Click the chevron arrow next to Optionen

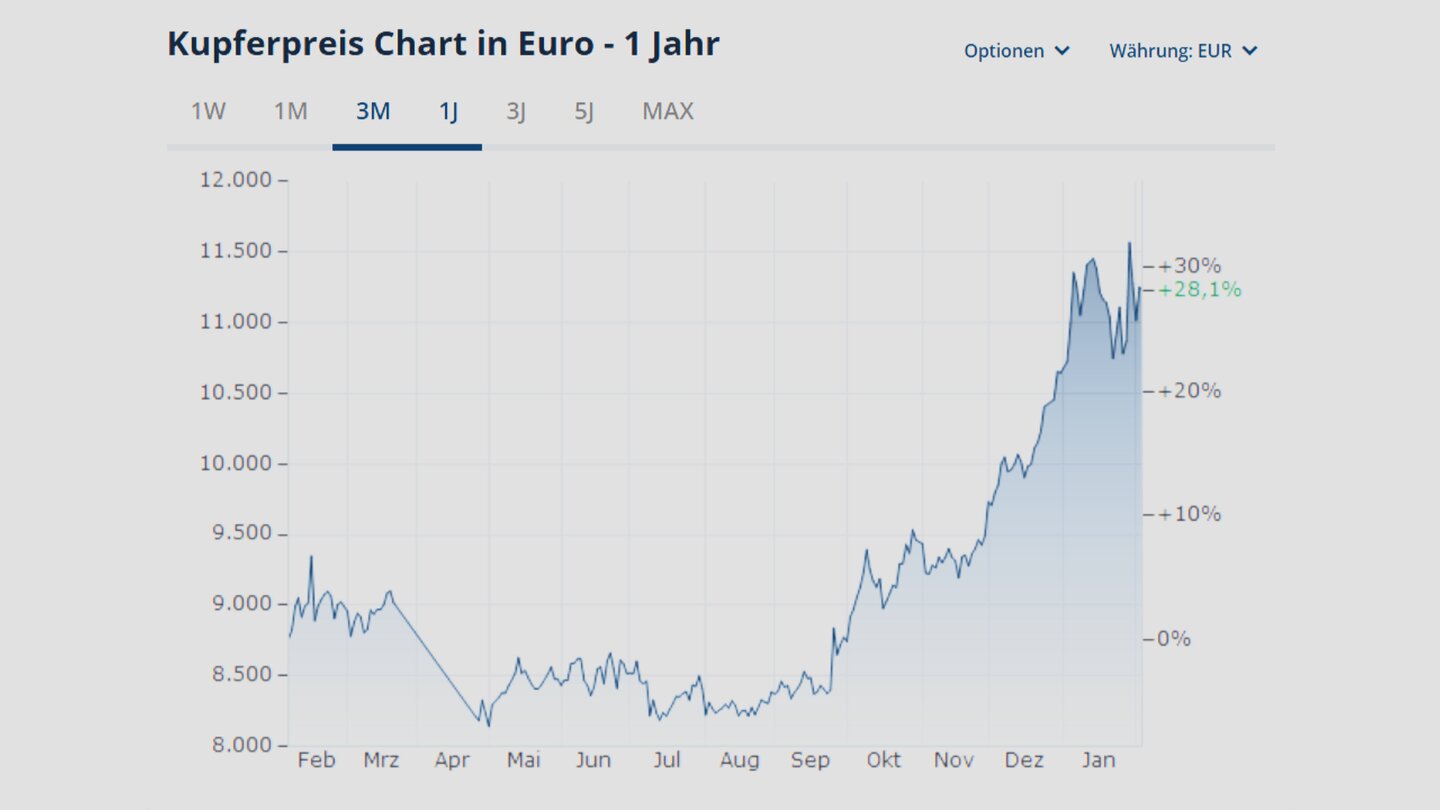[x=1062, y=51]
